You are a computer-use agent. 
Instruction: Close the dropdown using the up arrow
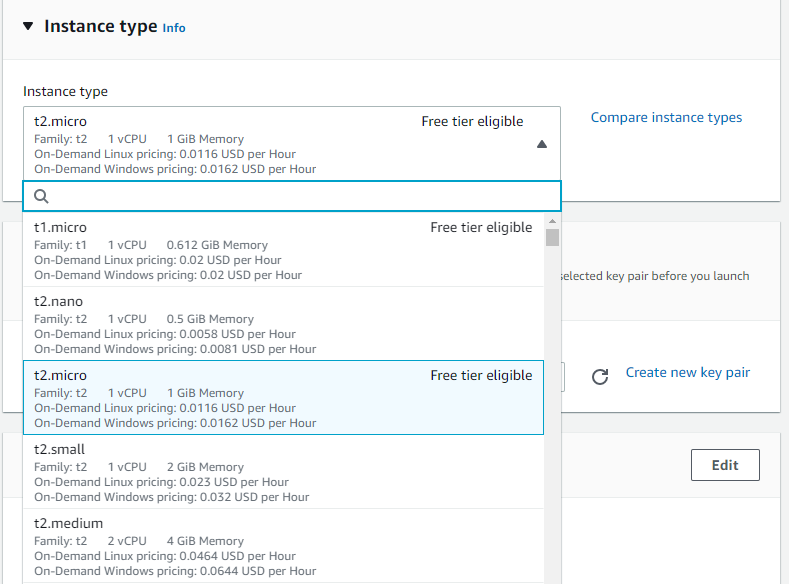(541, 144)
